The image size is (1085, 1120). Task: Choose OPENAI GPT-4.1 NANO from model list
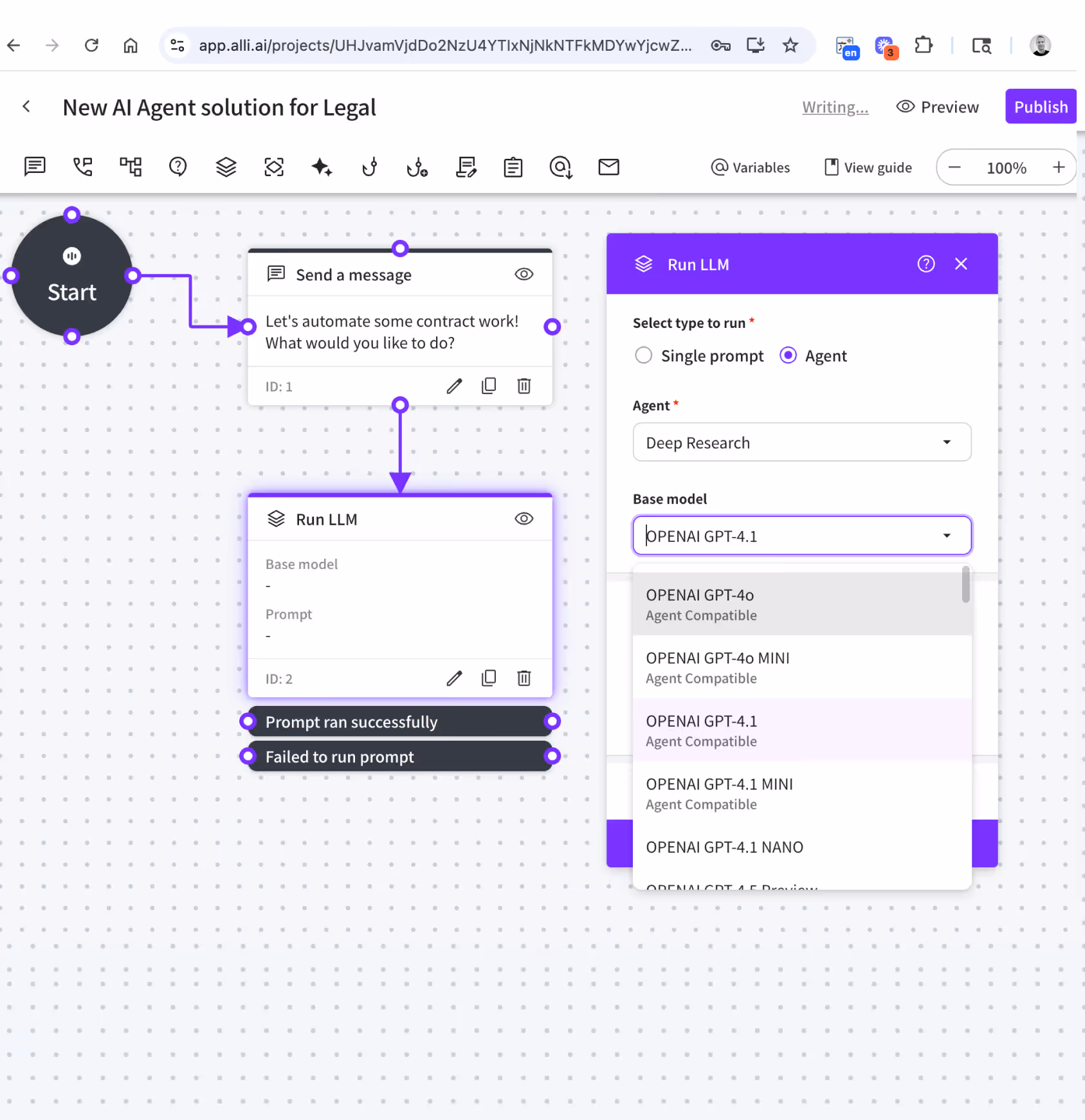pyautogui.click(x=801, y=847)
